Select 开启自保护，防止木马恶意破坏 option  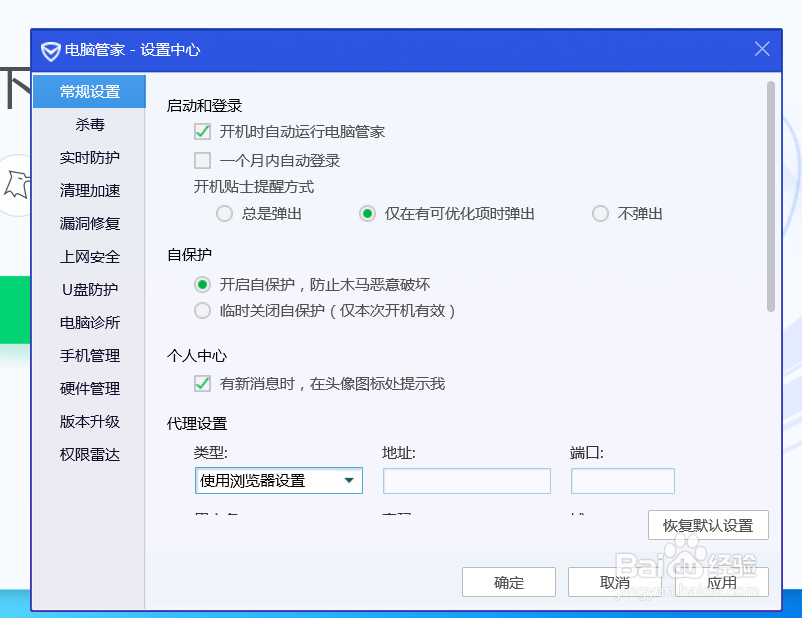[x=203, y=284]
